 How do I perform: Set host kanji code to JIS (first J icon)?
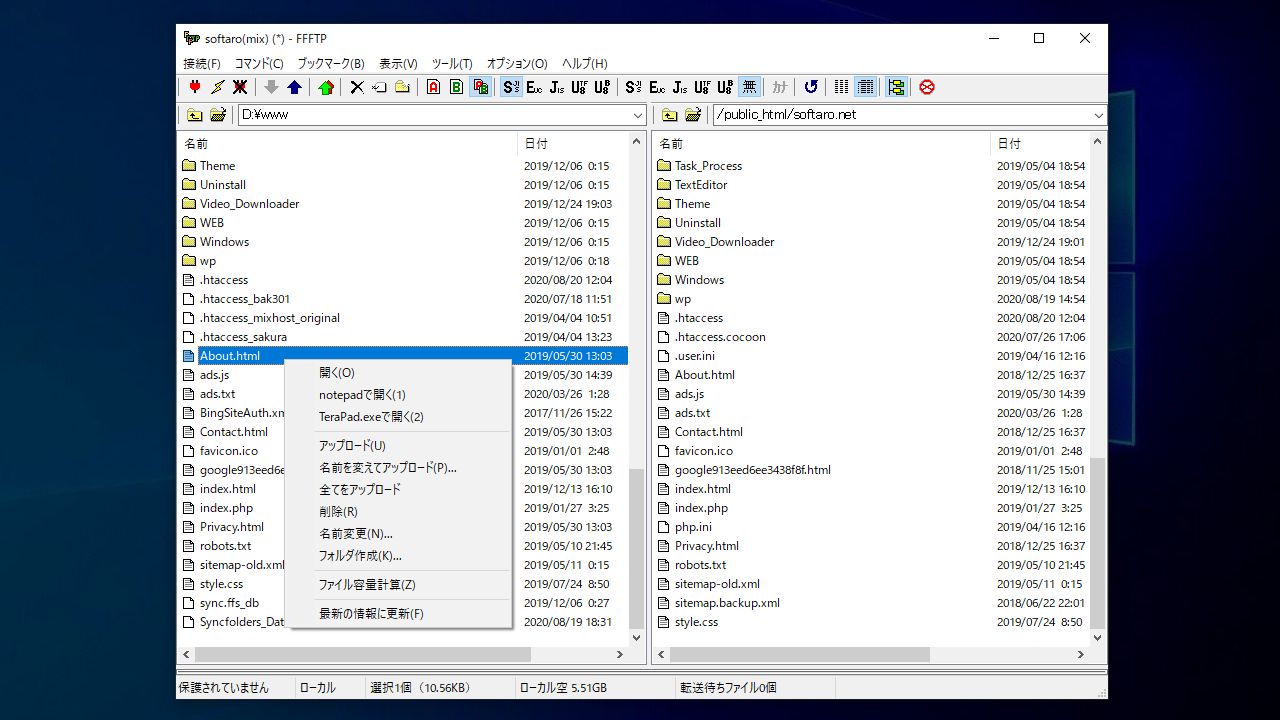click(x=557, y=87)
